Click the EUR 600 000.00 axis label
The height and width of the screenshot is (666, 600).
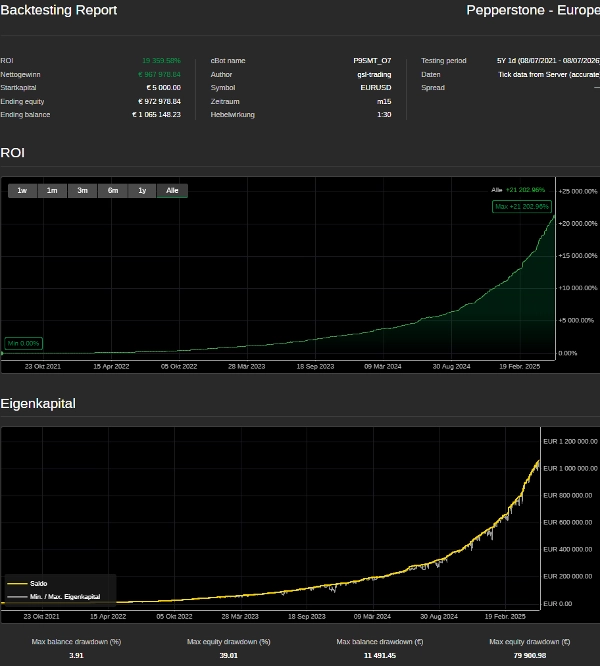pyautogui.click(x=568, y=523)
